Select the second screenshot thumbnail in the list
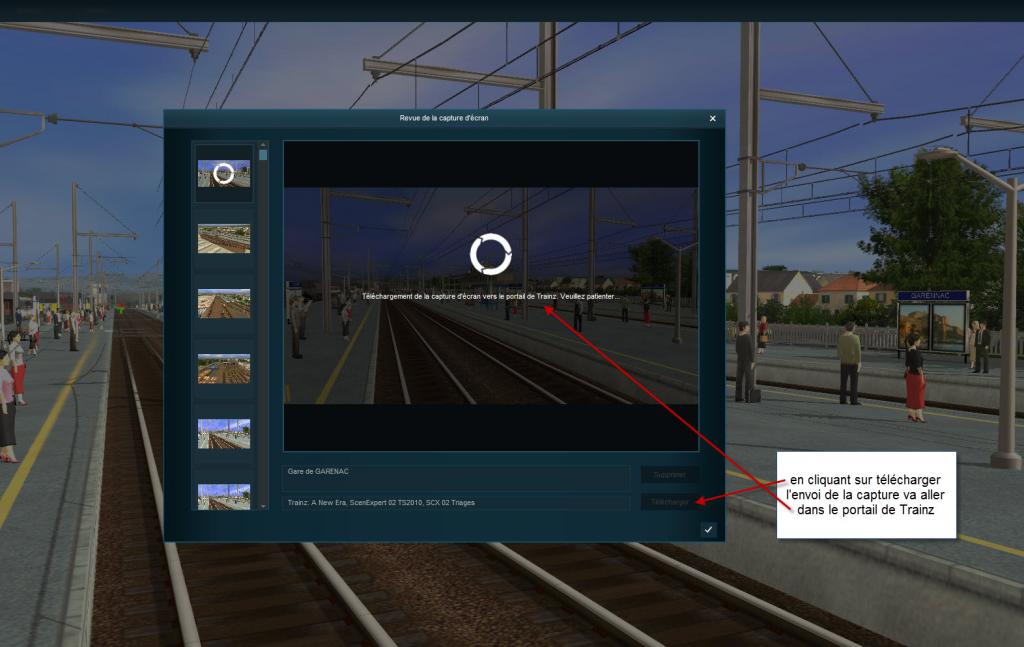 [x=224, y=239]
